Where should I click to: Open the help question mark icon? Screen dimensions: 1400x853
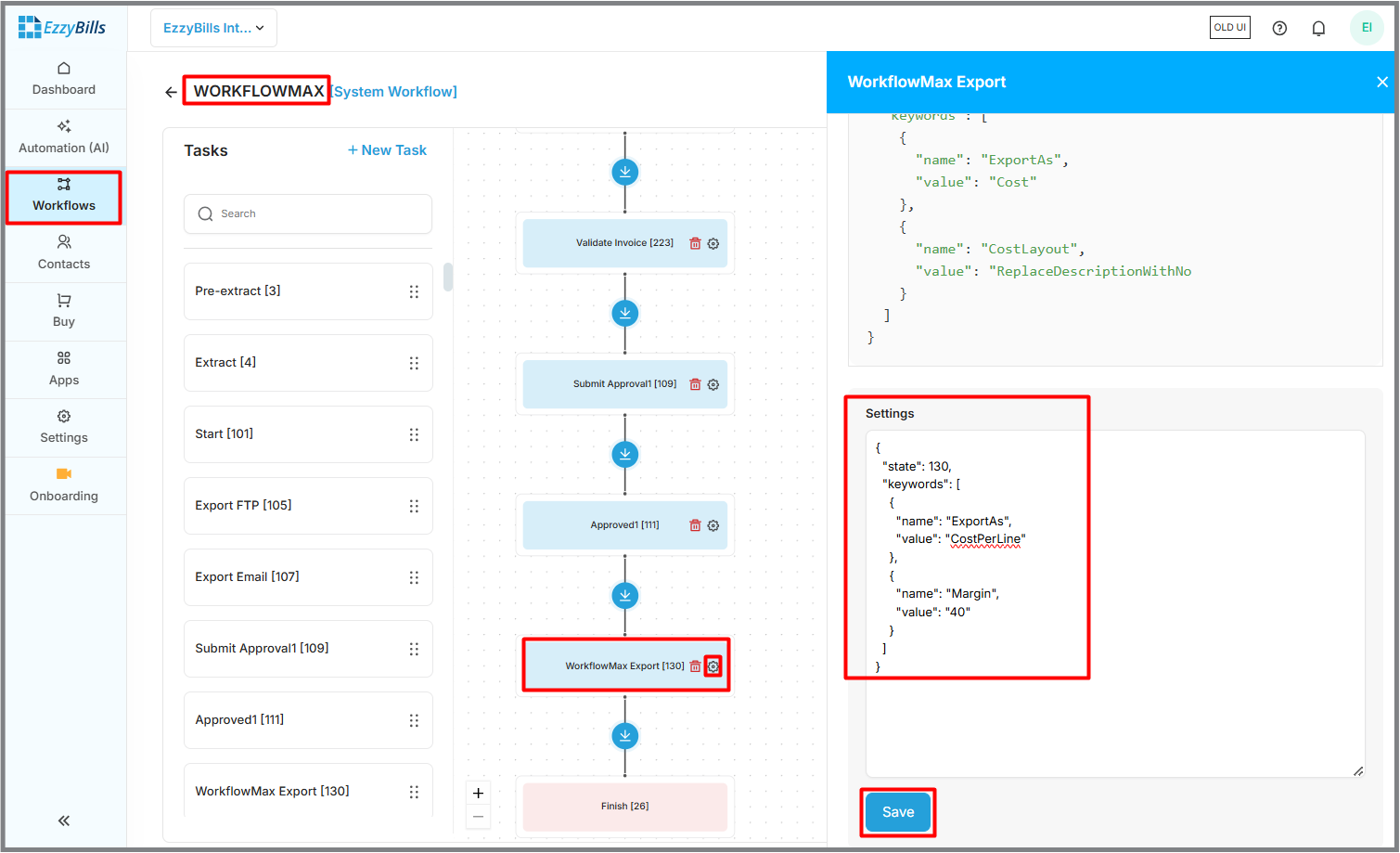[x=1279, y=28]
